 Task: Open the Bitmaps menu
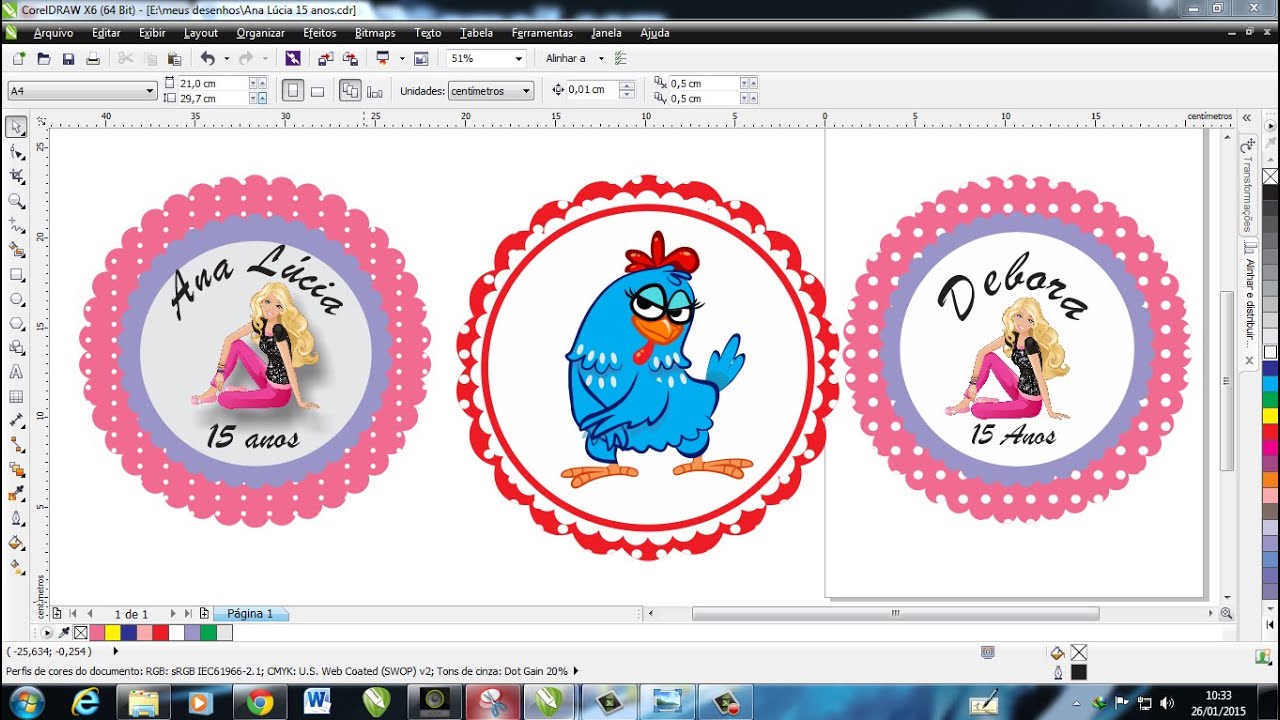tap(375, 33)
